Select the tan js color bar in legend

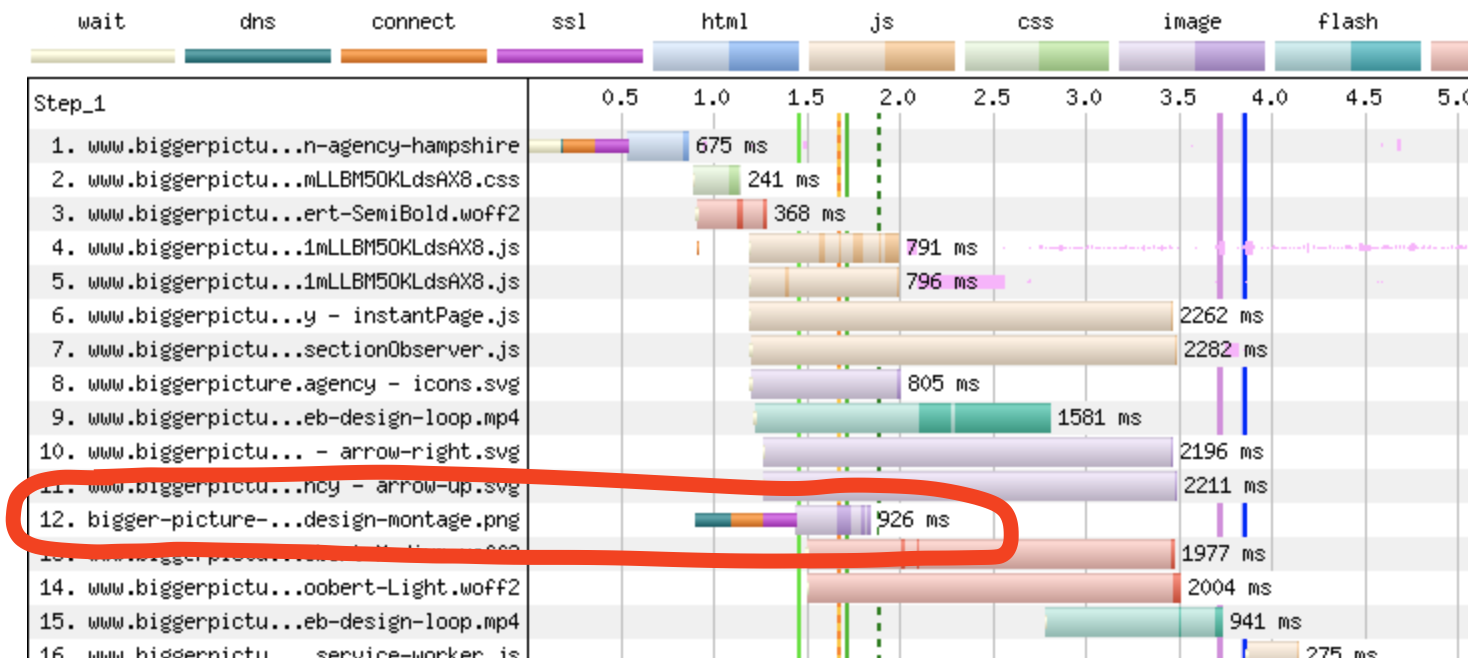(882, 56)
